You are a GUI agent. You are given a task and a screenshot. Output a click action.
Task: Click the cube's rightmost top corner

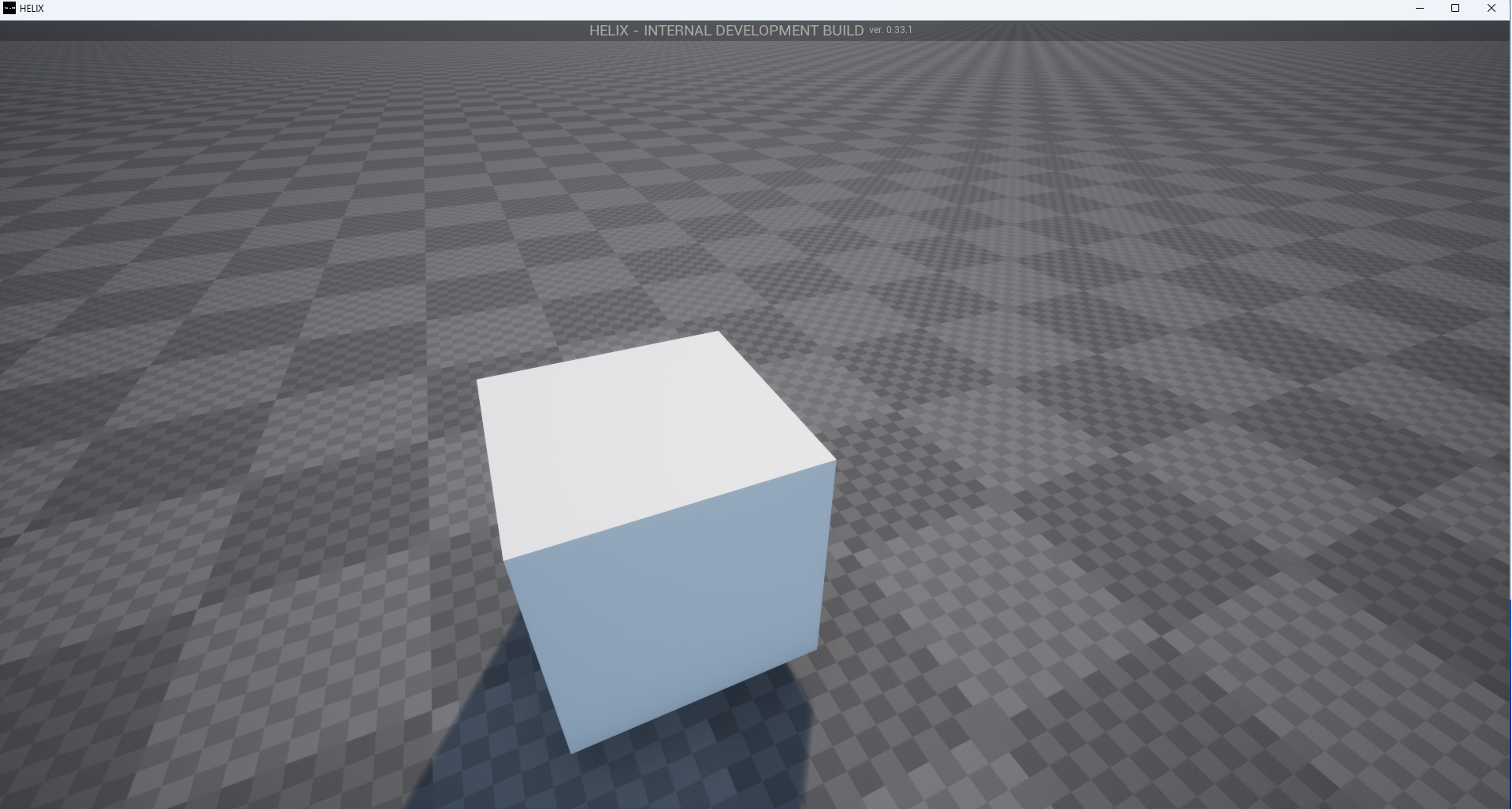[834, 462]
